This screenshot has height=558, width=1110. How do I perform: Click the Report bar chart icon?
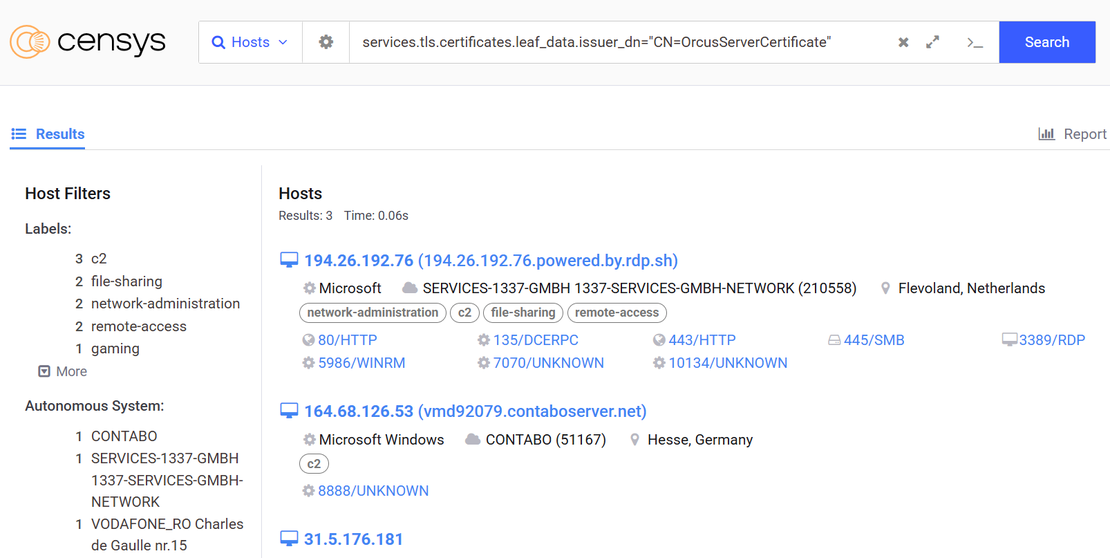point(1047,134)
